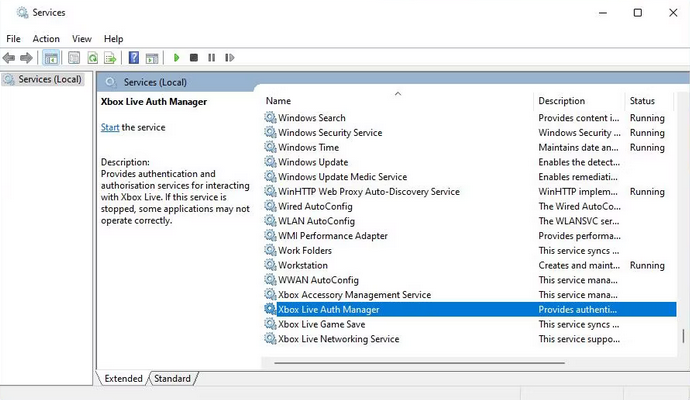Select the Xbox Accessory Management Service name

354,294
